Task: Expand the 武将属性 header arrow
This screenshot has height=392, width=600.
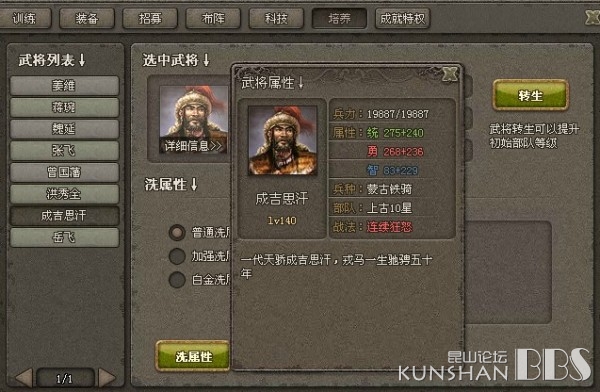Action: click(301, 83)
